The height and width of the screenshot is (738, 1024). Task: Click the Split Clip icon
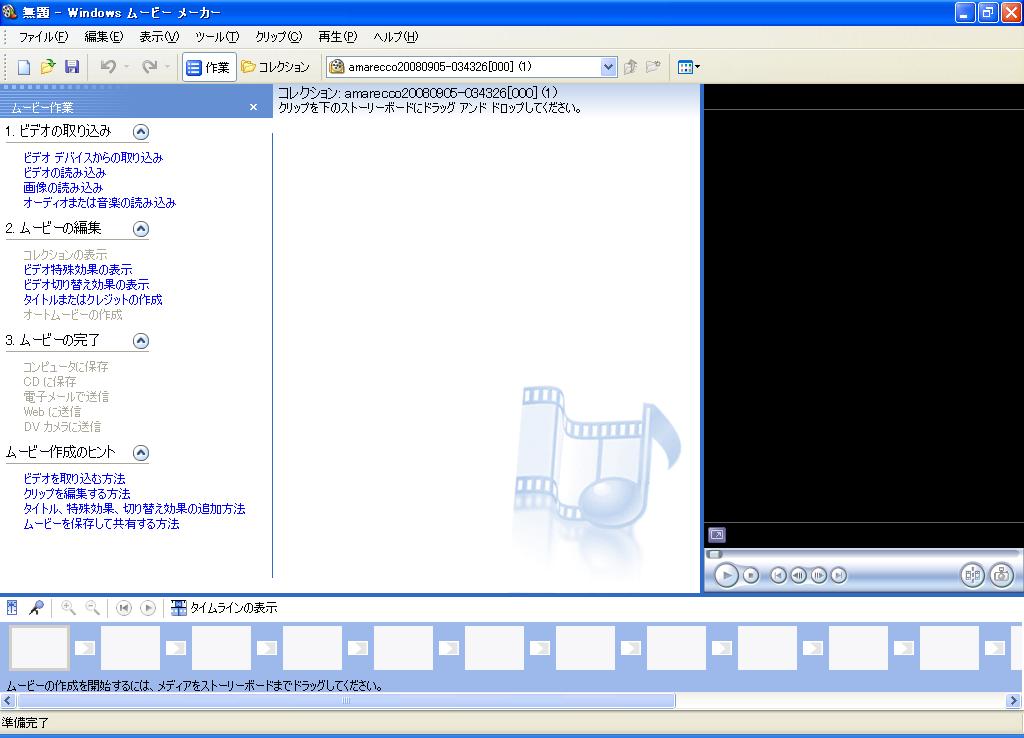(x=972, y=575)
